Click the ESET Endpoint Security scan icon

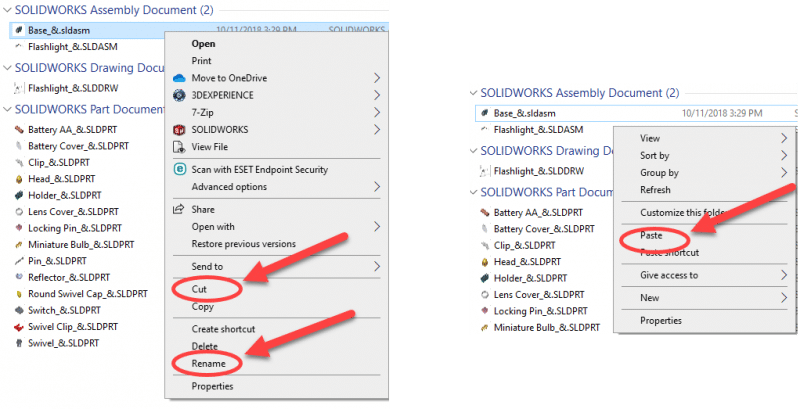click(x=180, y=170)
